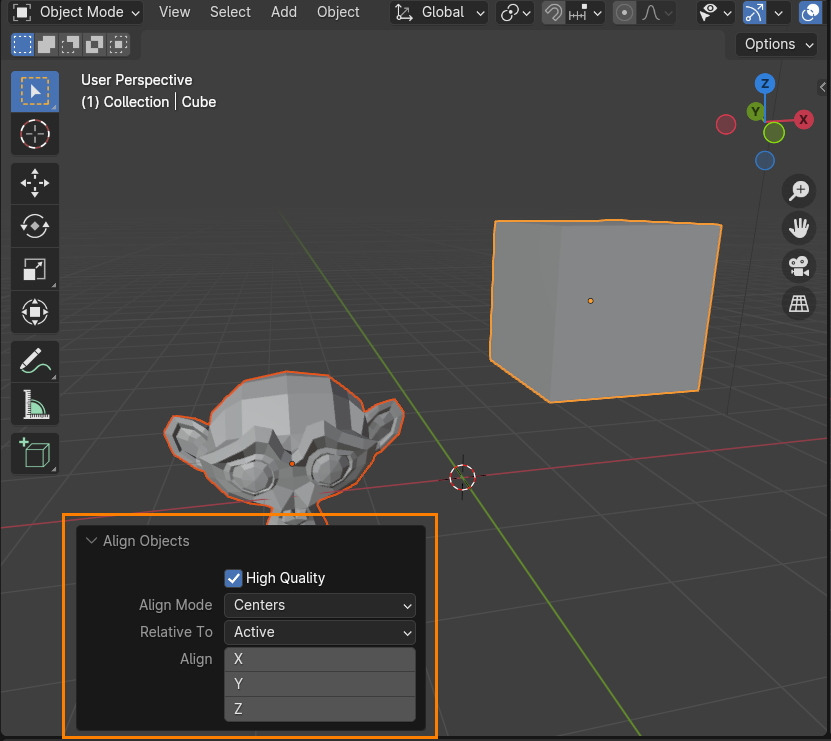Image resolution: width=831 pixels, height=741 pixels.
Task: Select the Add Cube tool
Action: click(35, 454)
